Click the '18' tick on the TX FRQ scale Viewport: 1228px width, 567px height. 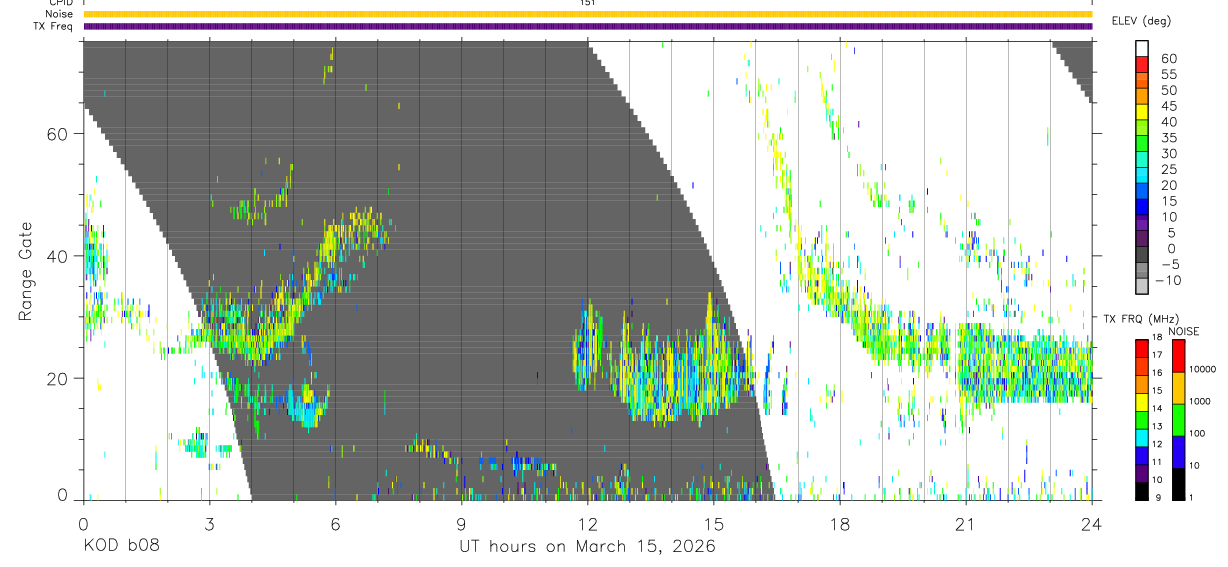point(1157,338)
